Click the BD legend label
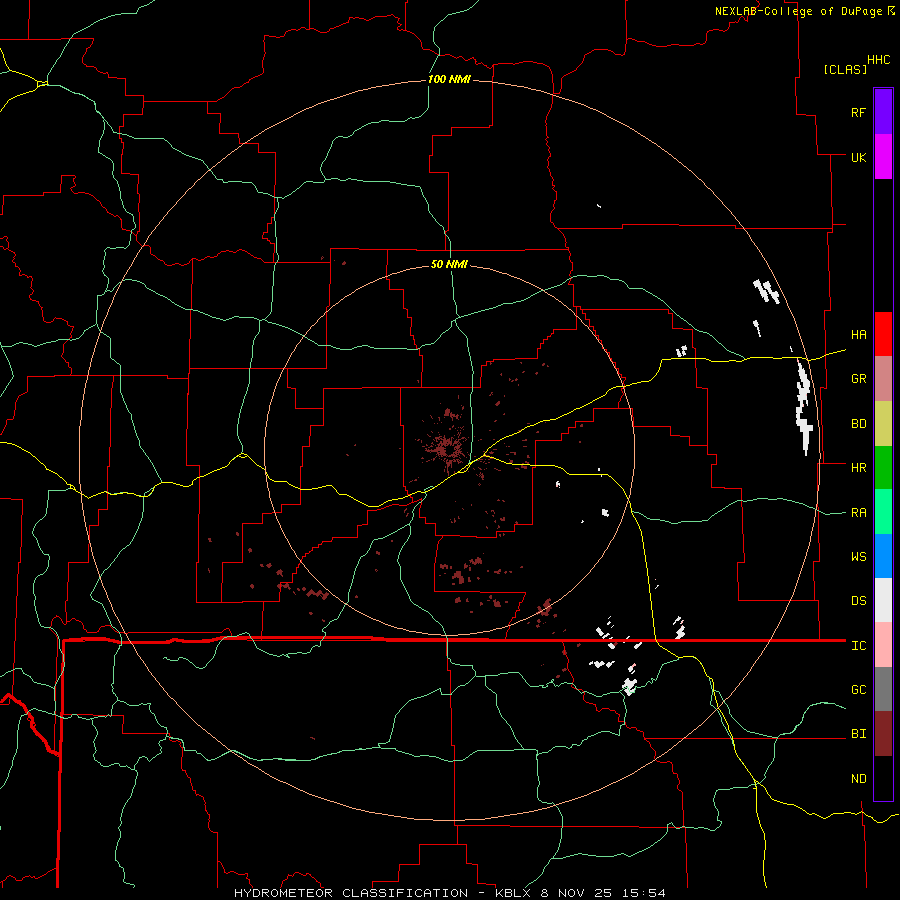 point(858,424)
